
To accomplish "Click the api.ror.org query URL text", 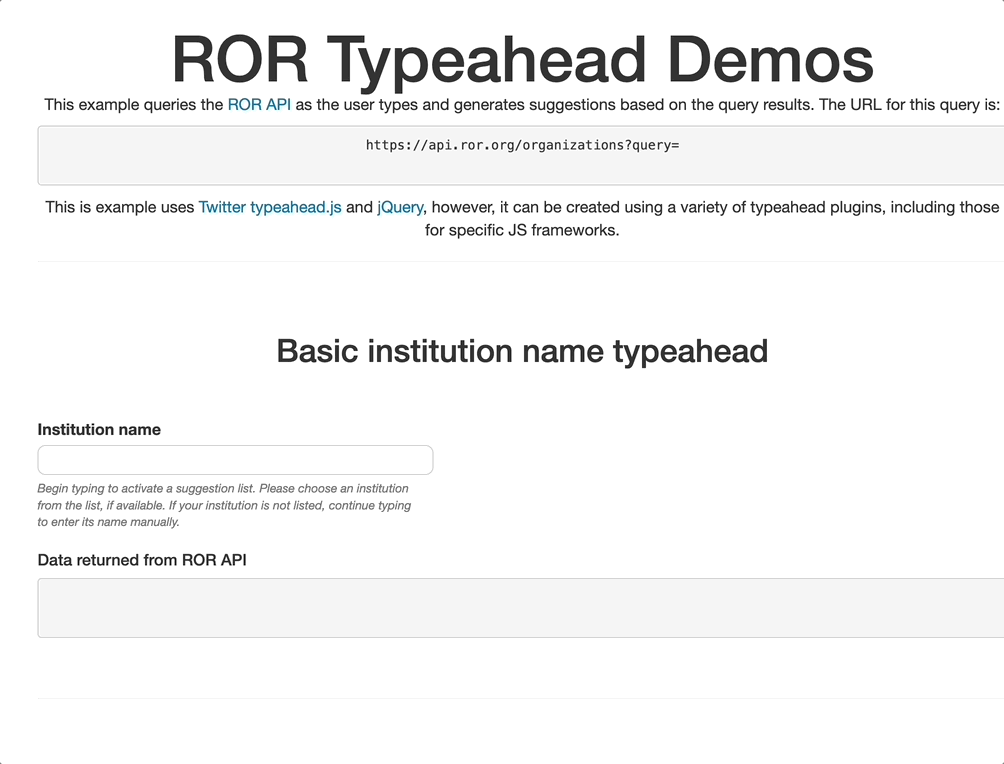I will point(522,145).
